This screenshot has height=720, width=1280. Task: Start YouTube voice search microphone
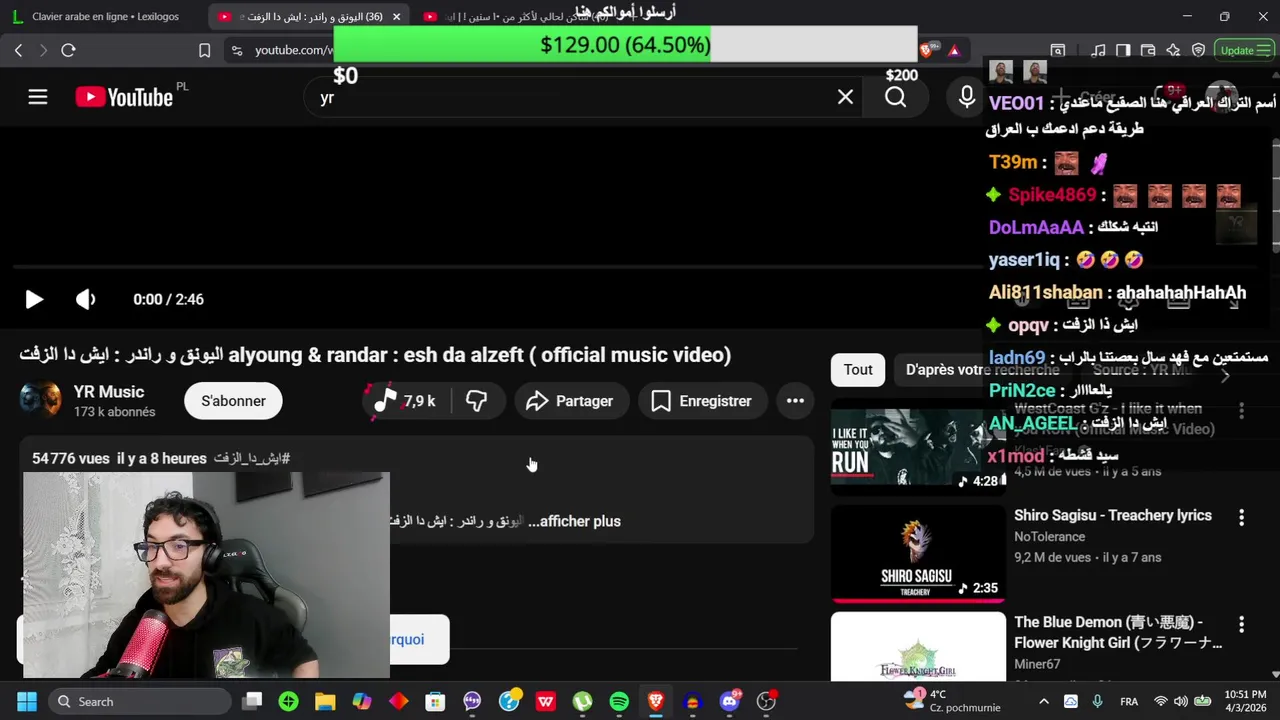pyautogui.click(x=967, y=97)
